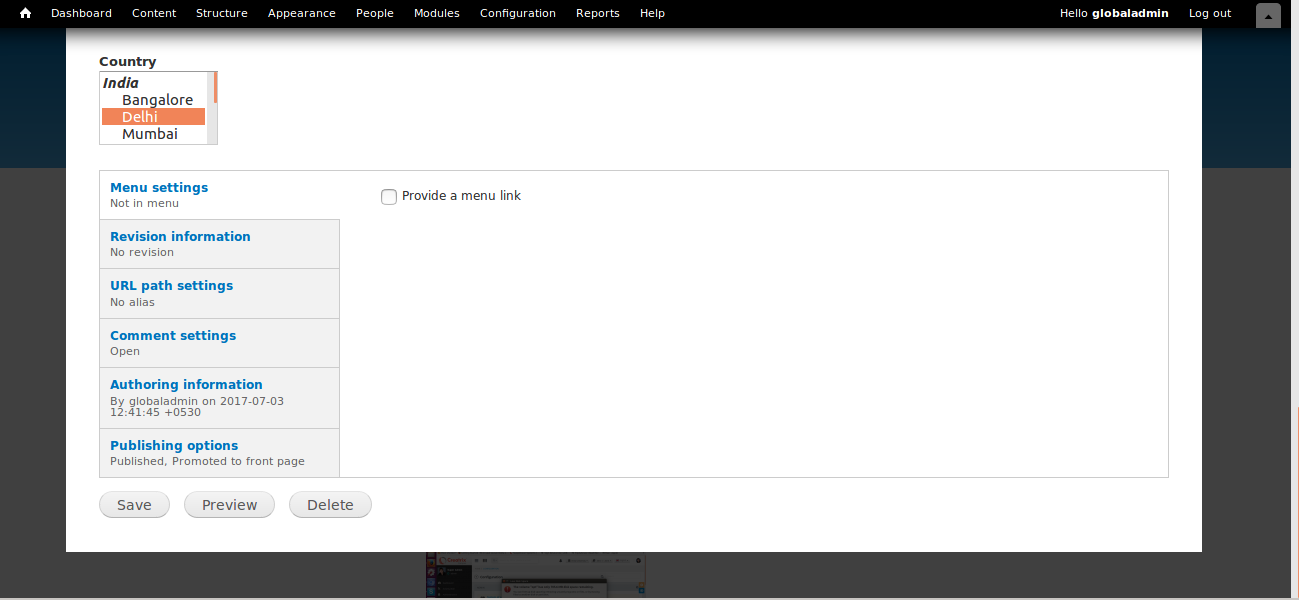
Task: Open the Authoring information tab
Action: 186,384
